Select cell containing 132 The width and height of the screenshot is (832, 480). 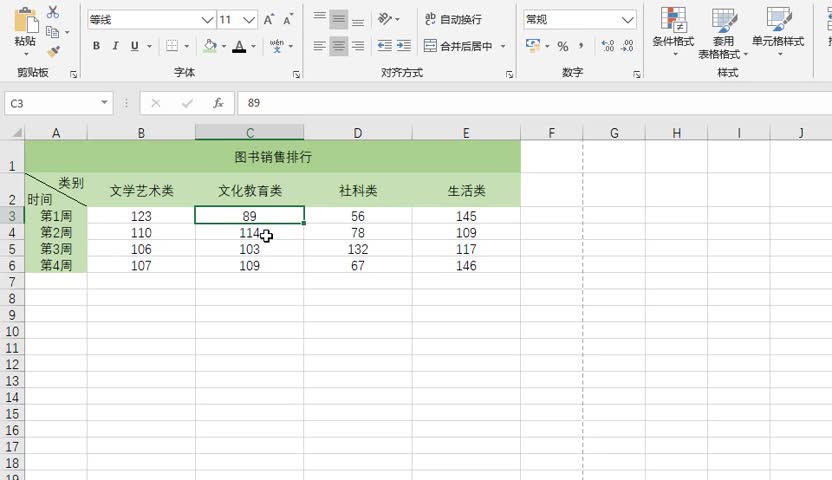(x=358, y=249)
